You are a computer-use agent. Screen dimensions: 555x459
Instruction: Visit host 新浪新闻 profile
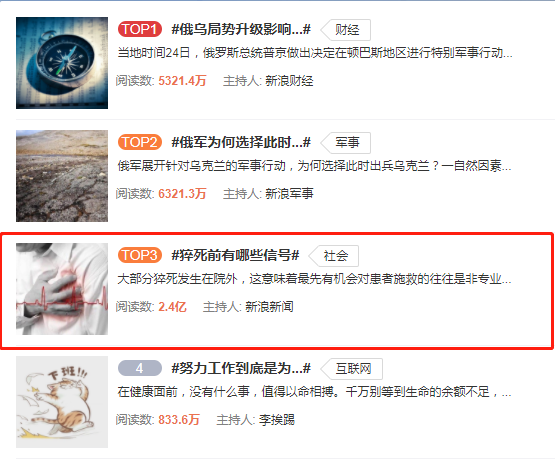(269, 307)
